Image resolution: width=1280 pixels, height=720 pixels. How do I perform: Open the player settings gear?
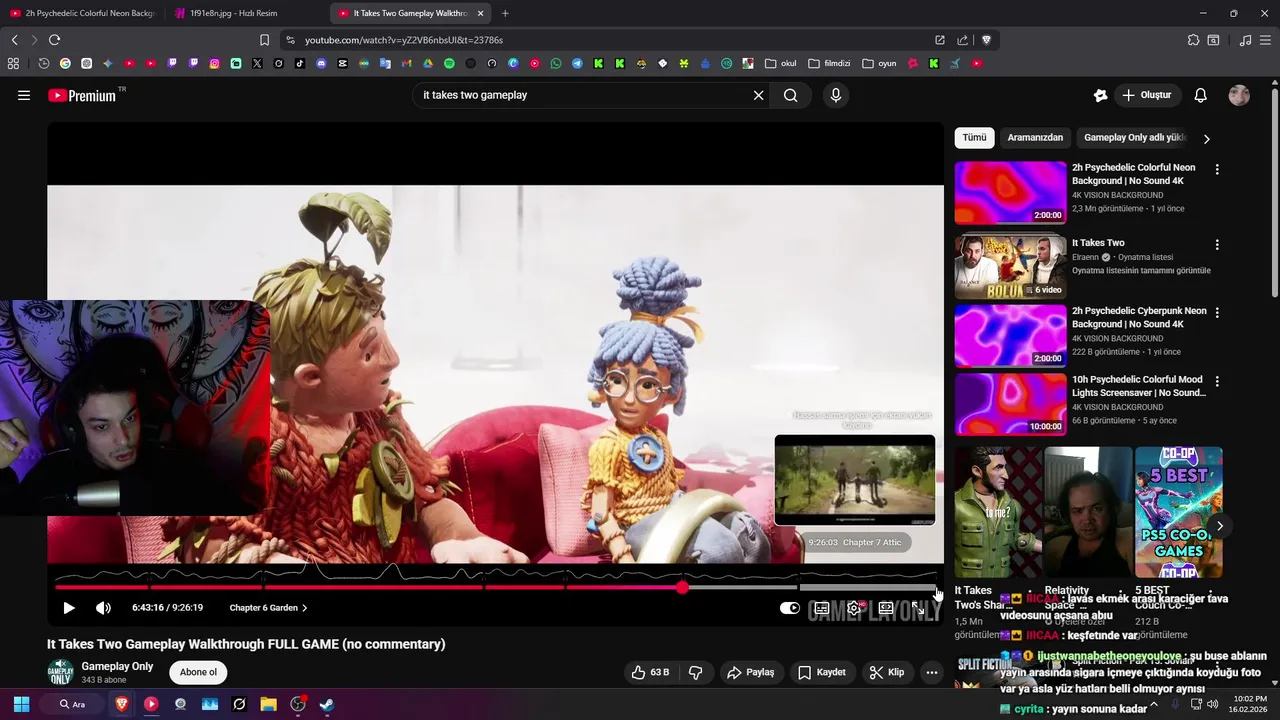(x=854, y=608)
